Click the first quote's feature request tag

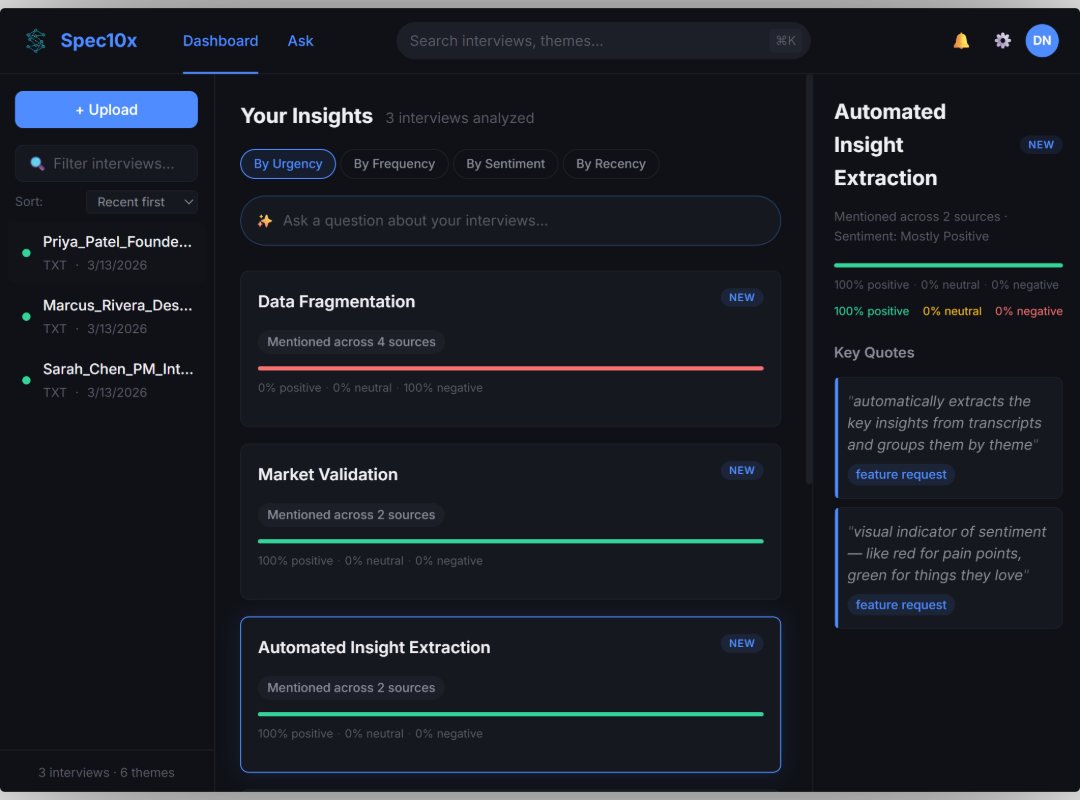click(901, 475)
